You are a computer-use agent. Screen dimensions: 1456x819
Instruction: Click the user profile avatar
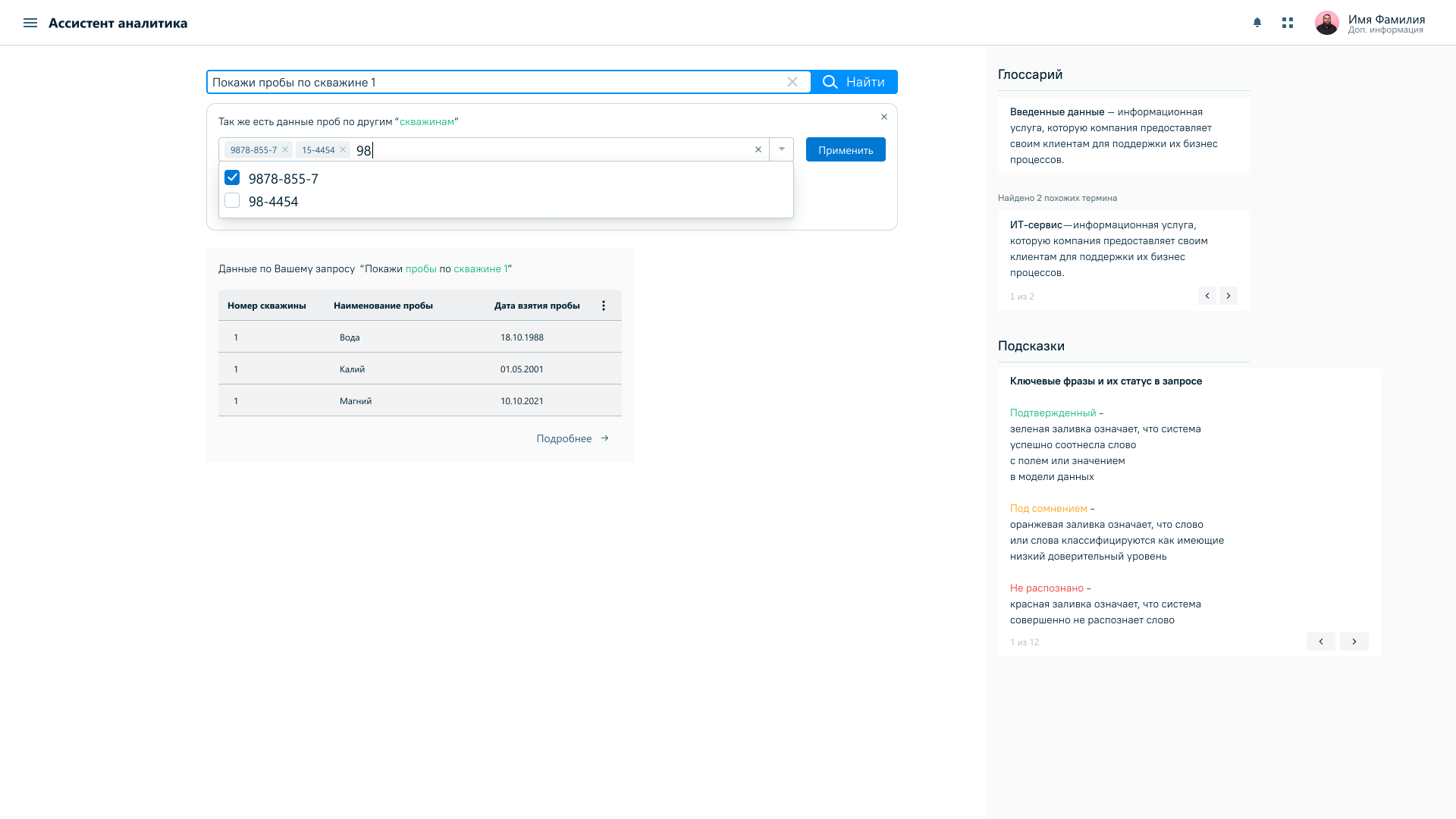1326,23
